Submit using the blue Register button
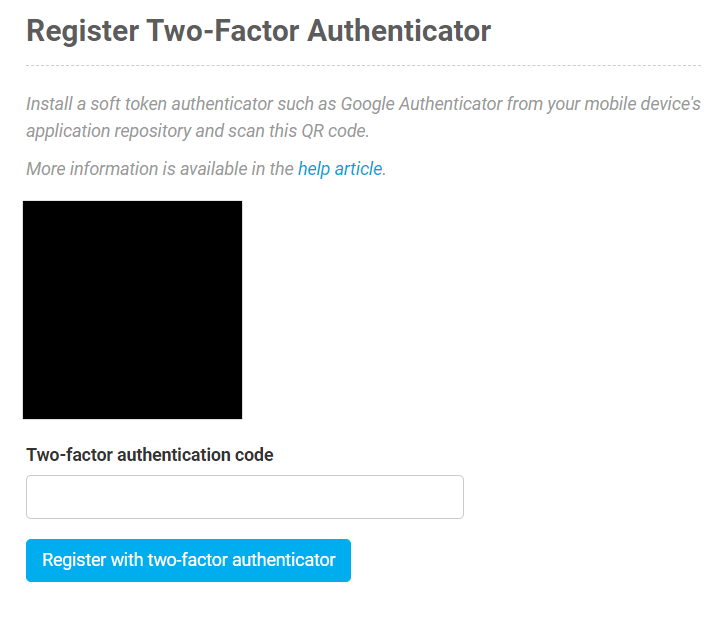 pos(188,560)
